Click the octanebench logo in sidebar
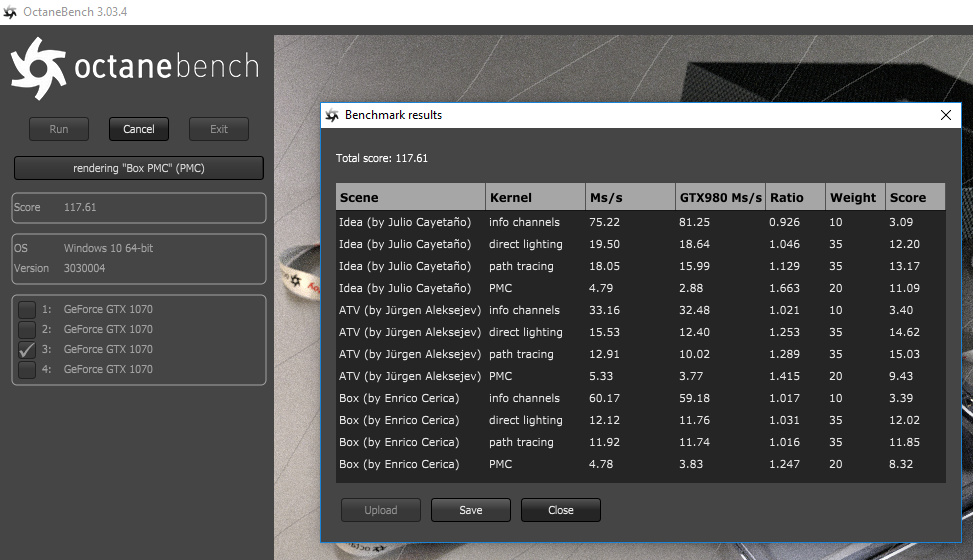Screen dimensions: 973x560 coord(135,68)
